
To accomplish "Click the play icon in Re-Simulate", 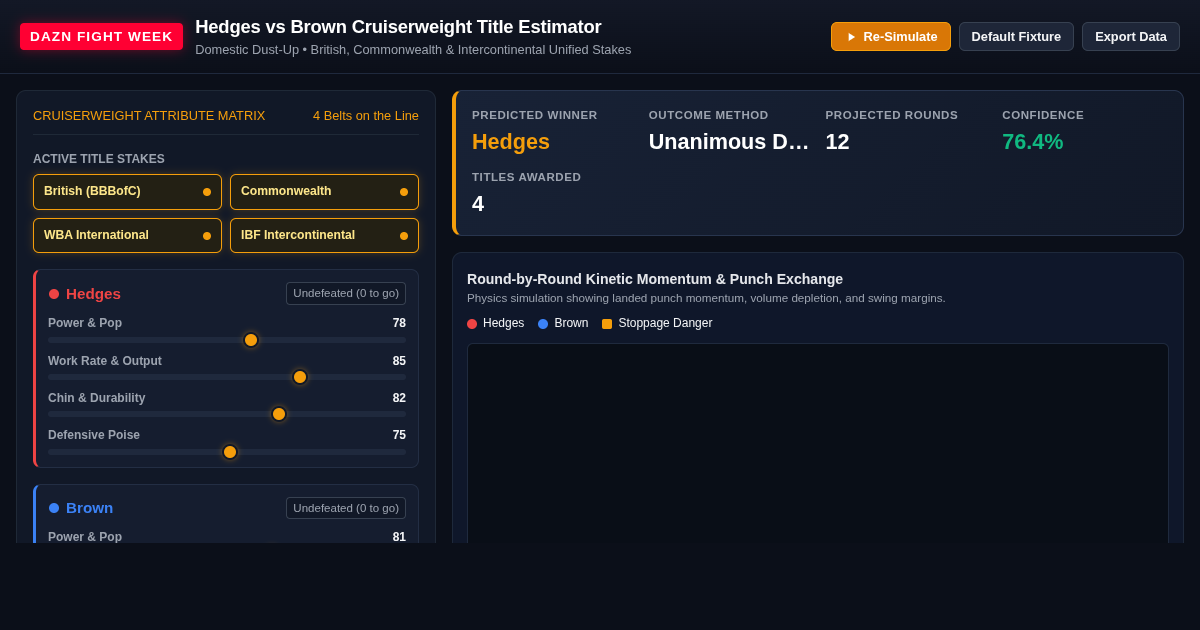I will tap(852, 37).
